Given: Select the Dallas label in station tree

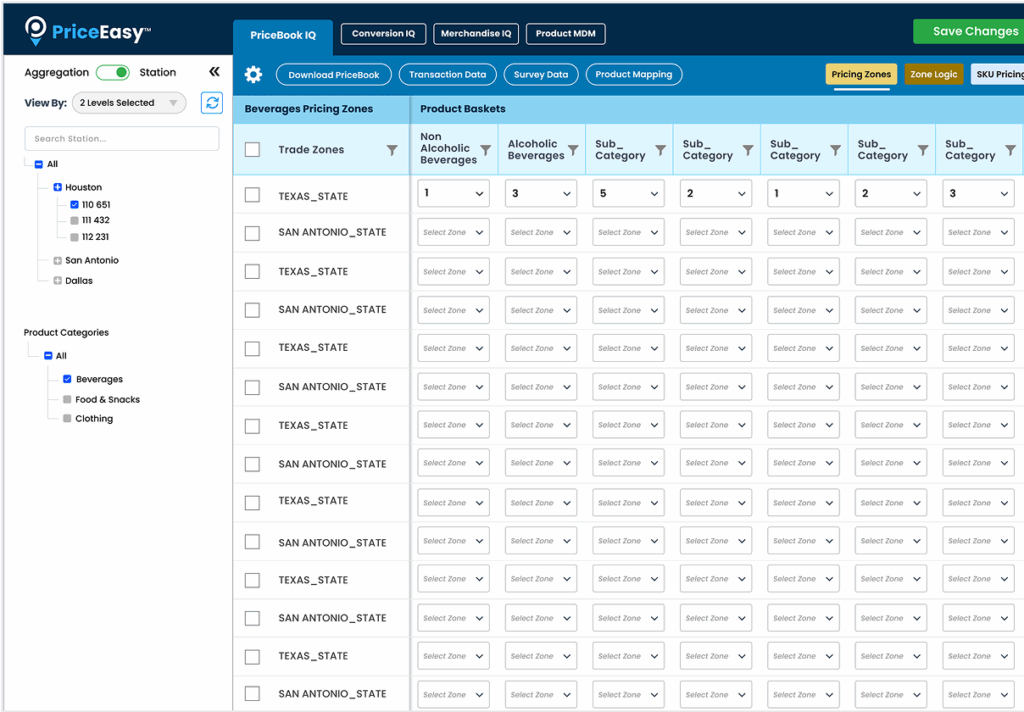Looking at the screenshot, I should 79,281.
